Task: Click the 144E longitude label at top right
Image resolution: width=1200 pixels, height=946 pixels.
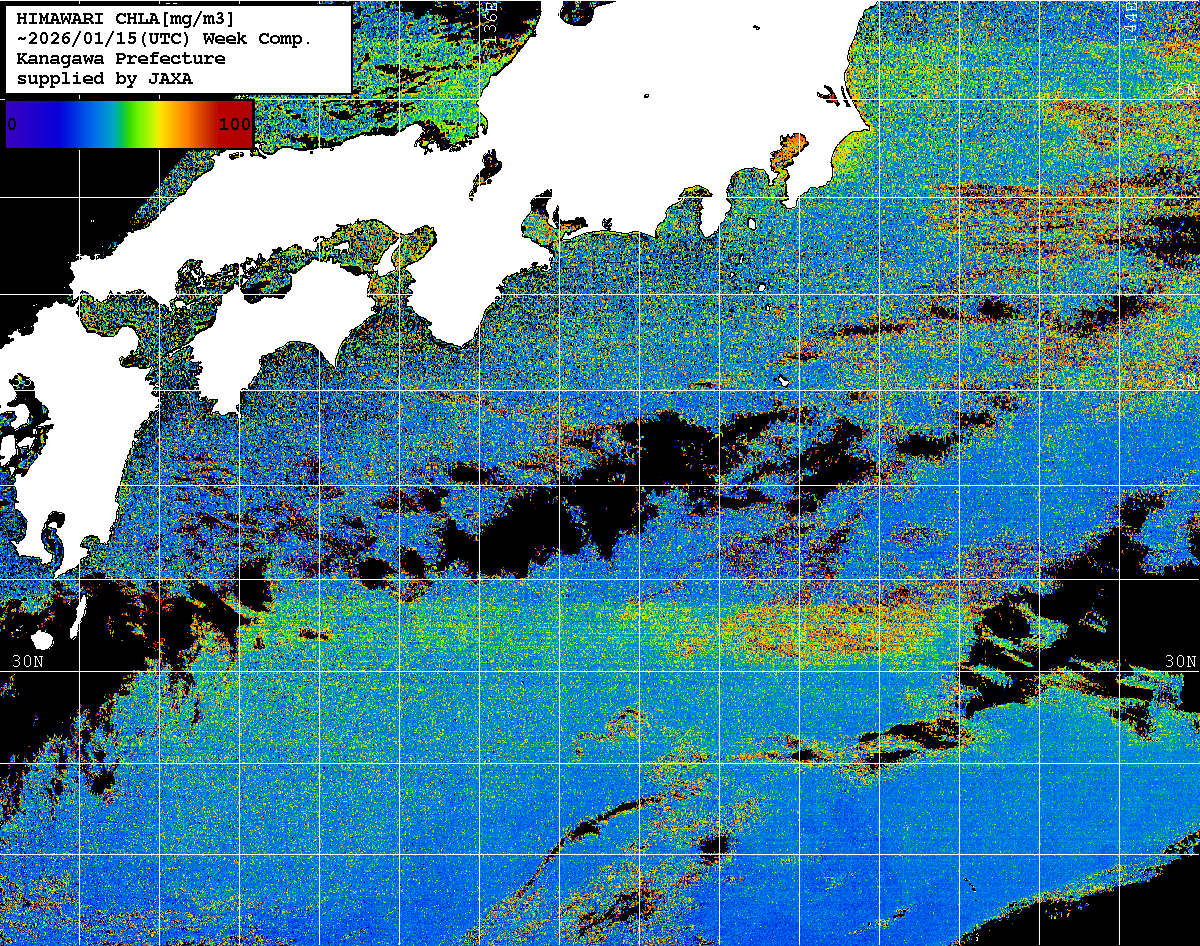Action: [x=1130, y=20]
